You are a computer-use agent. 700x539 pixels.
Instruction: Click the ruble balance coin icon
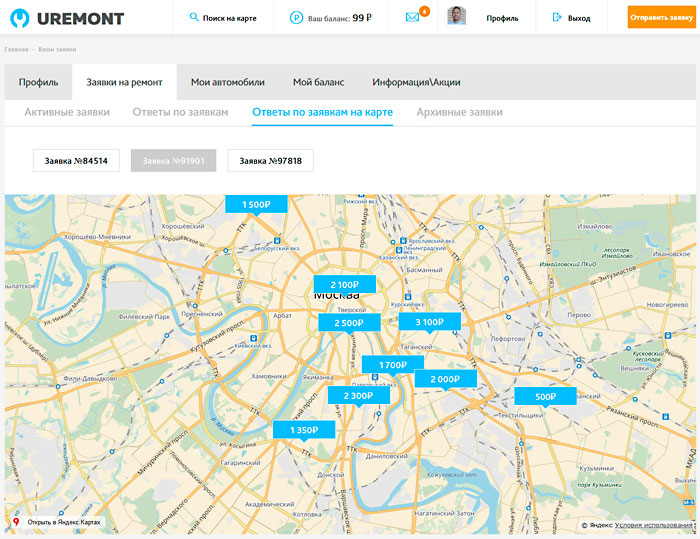coord(296,18)
